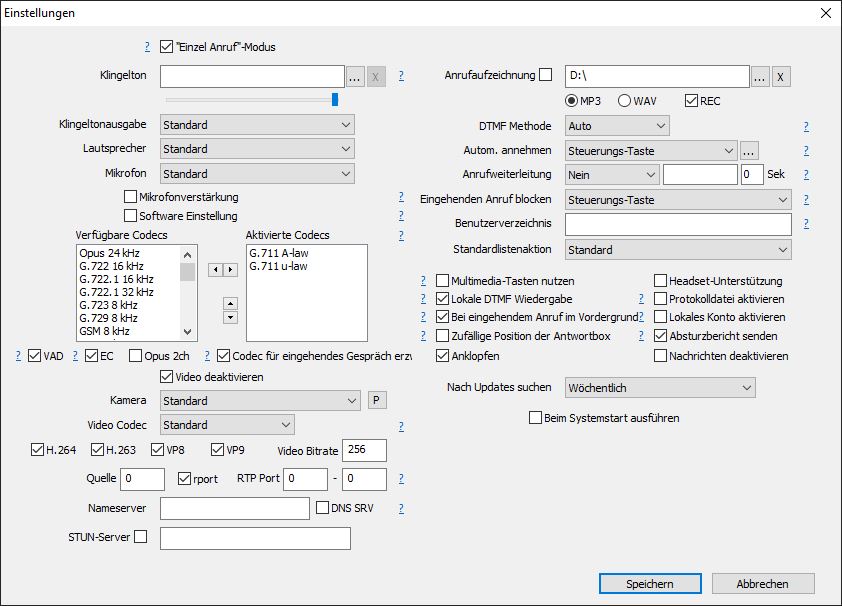Move codec right with arrow button
Viewport: 842px width, 606px height.
pyautogui.click(x=230, y=269)
